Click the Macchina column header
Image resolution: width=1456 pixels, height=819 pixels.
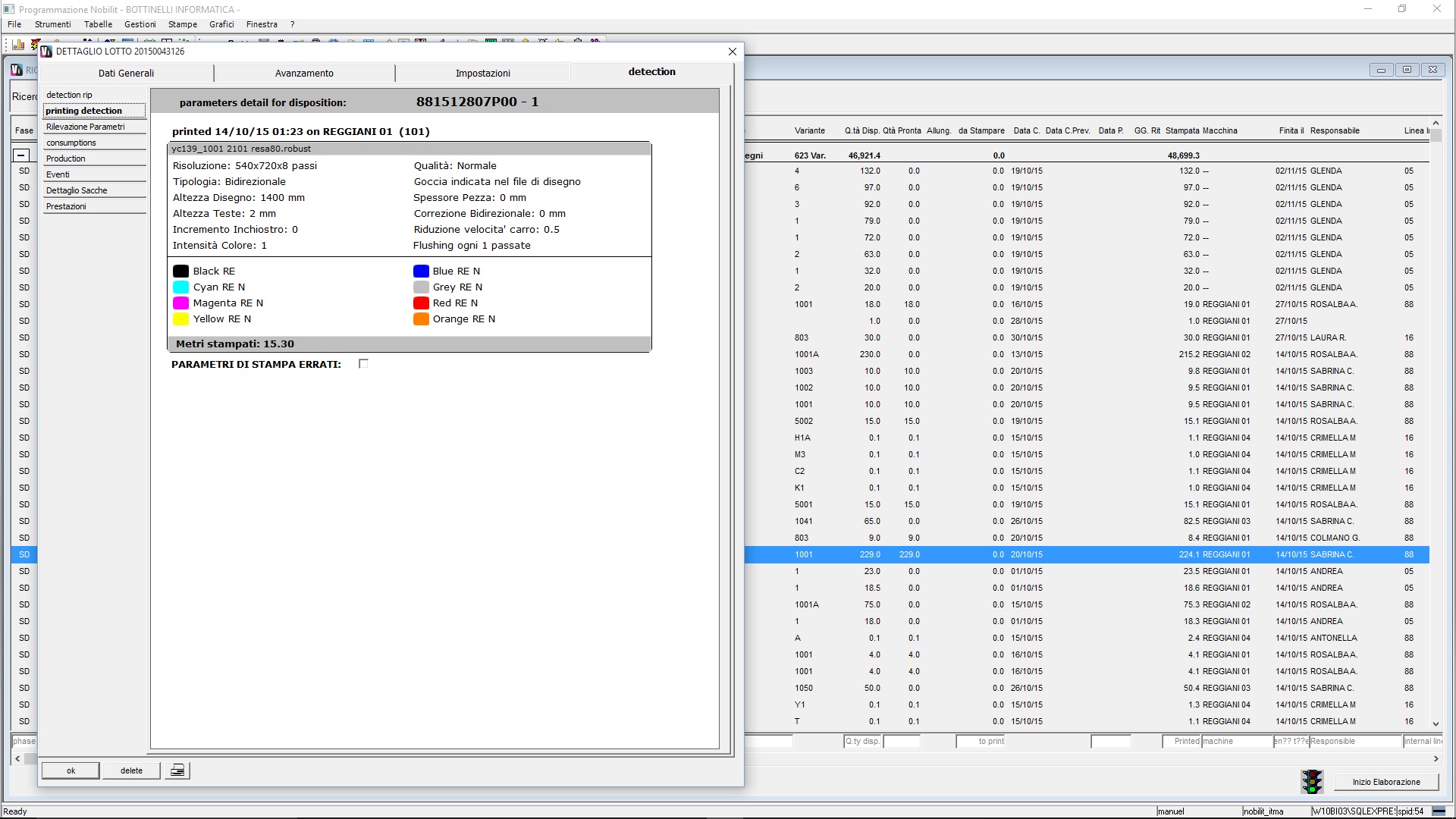coord(1219,131)
